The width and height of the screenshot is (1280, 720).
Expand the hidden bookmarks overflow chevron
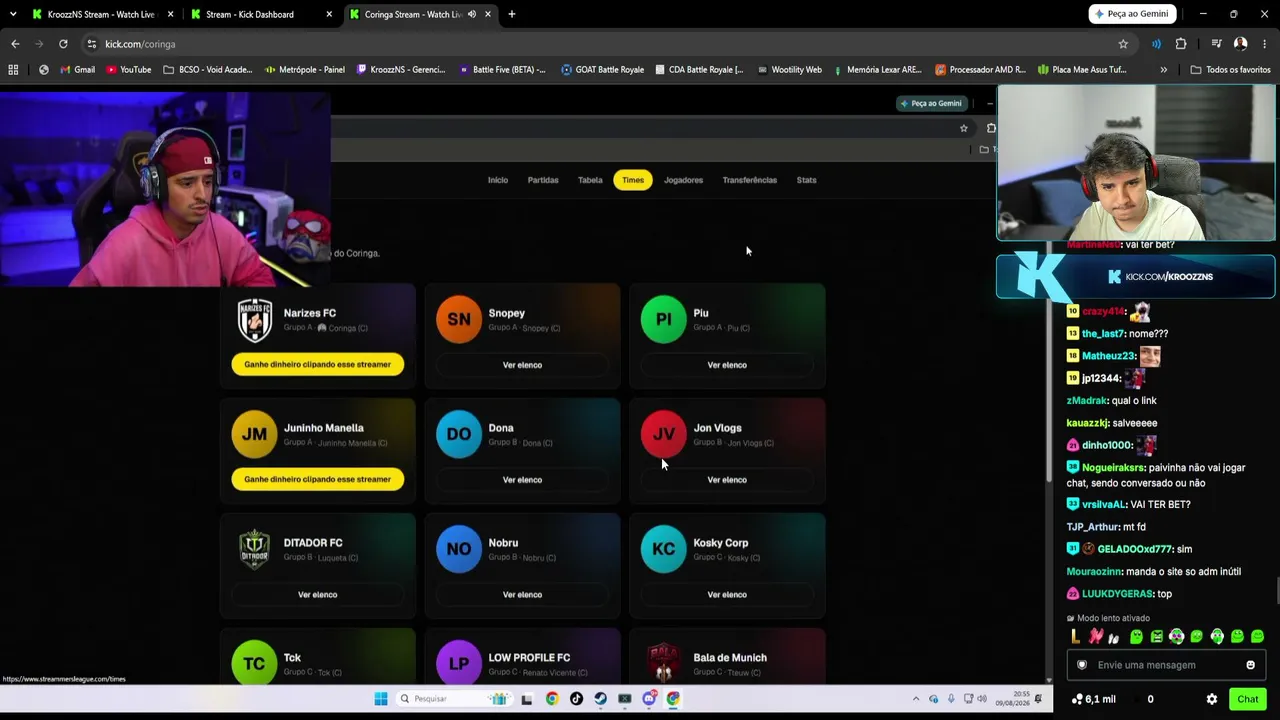pos(1163,70)
